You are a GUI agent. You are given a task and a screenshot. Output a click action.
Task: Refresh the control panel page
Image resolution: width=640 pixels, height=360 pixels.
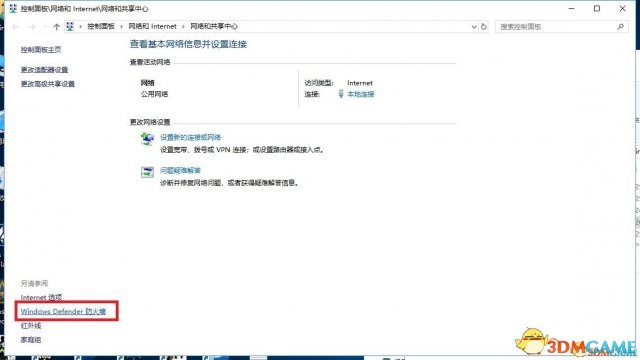pyautogui.click(x=484, y=27)
